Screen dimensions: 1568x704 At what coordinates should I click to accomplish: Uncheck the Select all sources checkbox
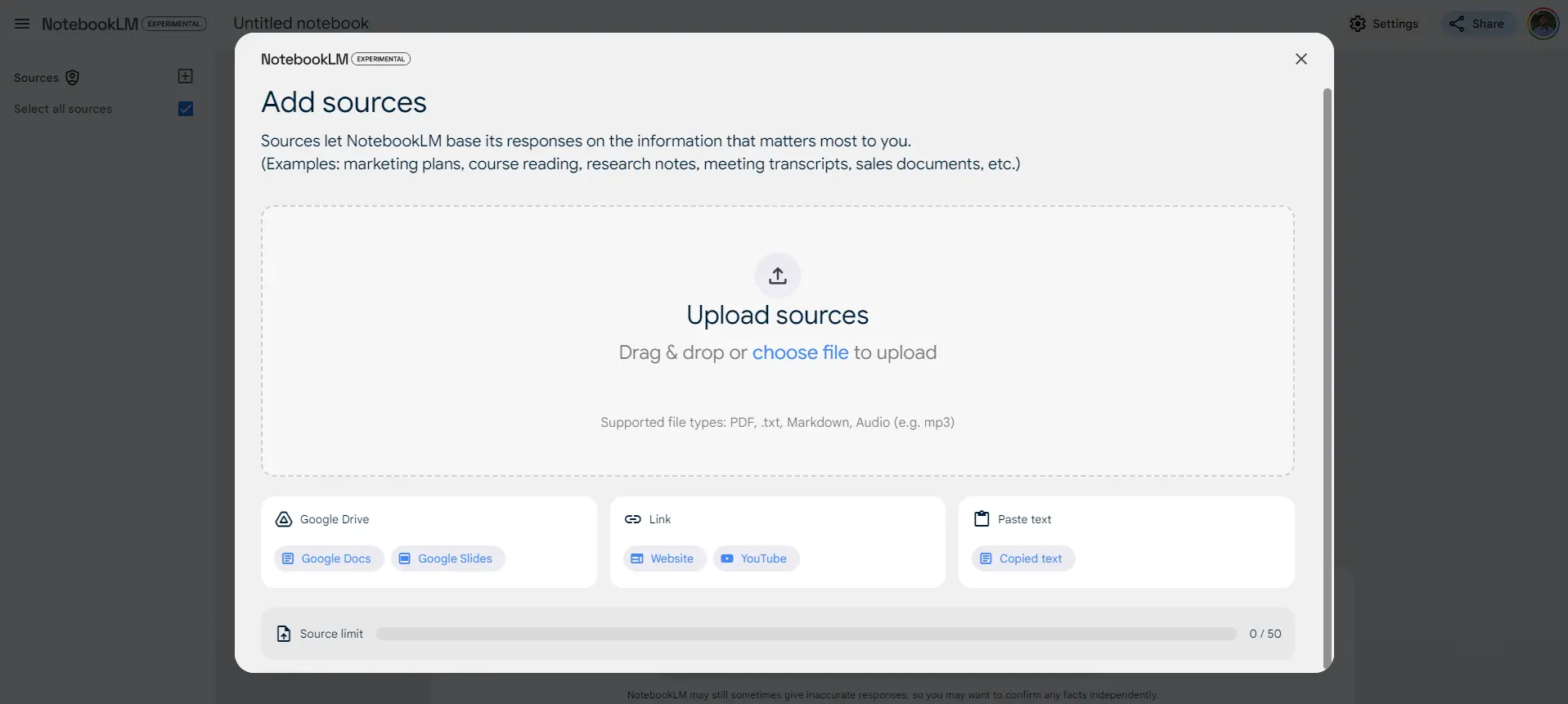click(186, 109)
